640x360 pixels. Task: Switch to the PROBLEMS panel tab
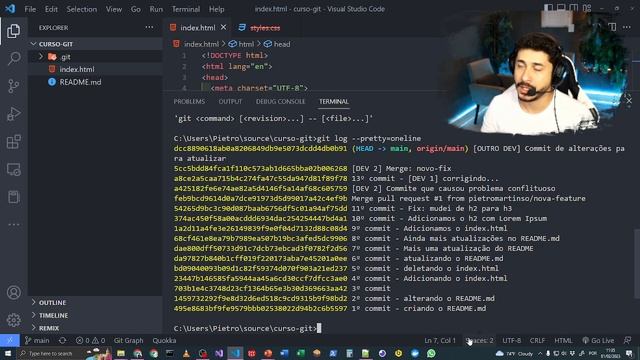(189, 101)
